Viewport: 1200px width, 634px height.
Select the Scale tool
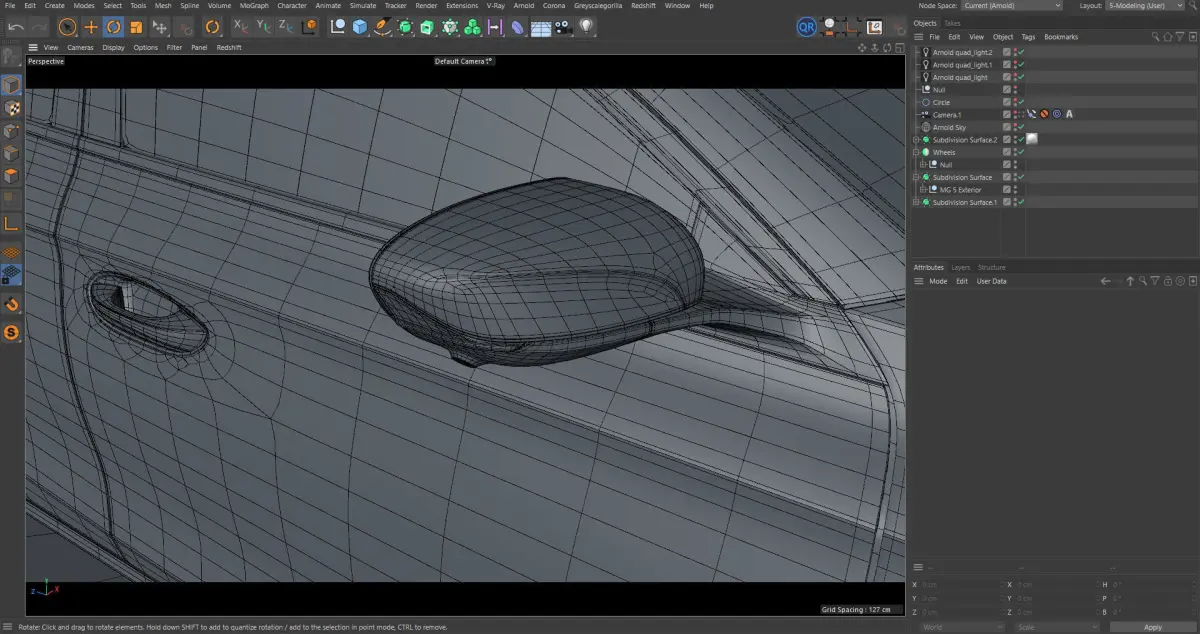click(x=137, y=27)
